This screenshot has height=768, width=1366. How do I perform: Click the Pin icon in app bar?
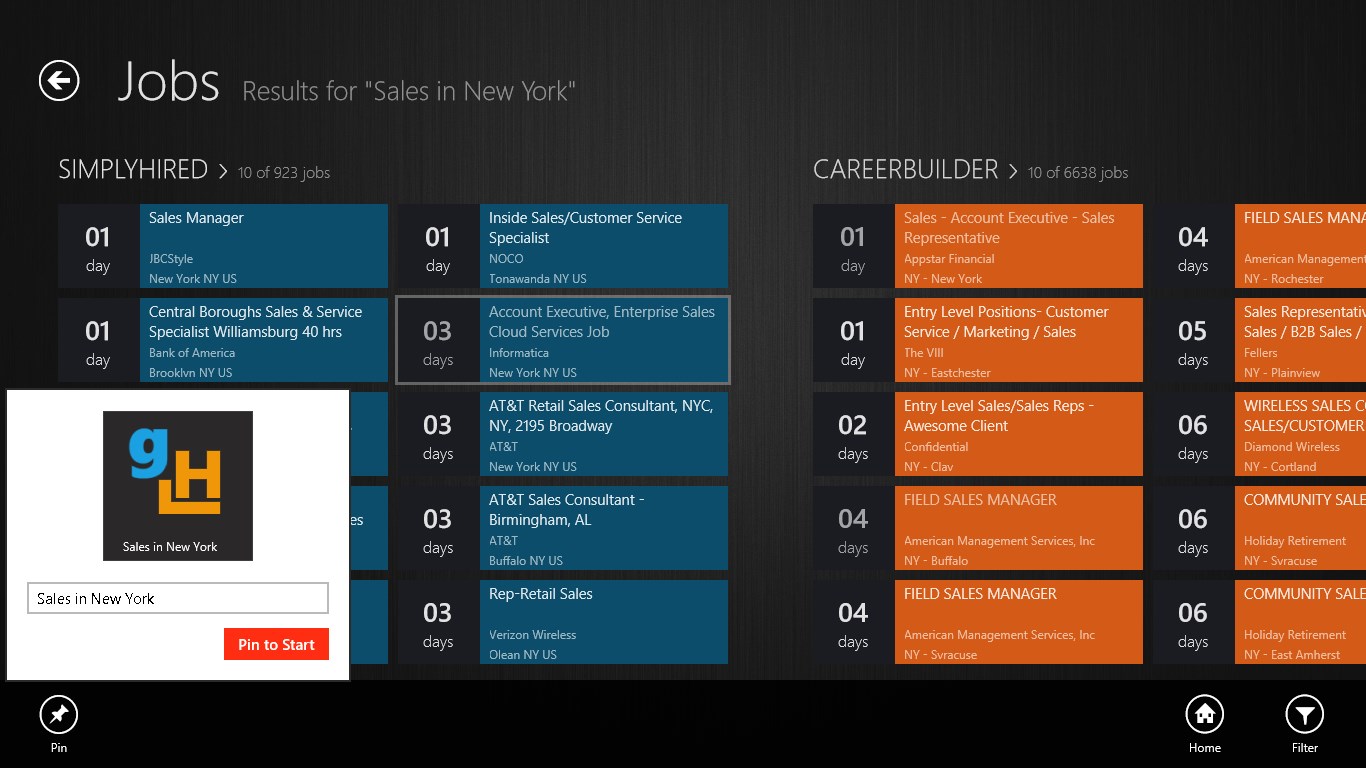click(x=59, y=715)
